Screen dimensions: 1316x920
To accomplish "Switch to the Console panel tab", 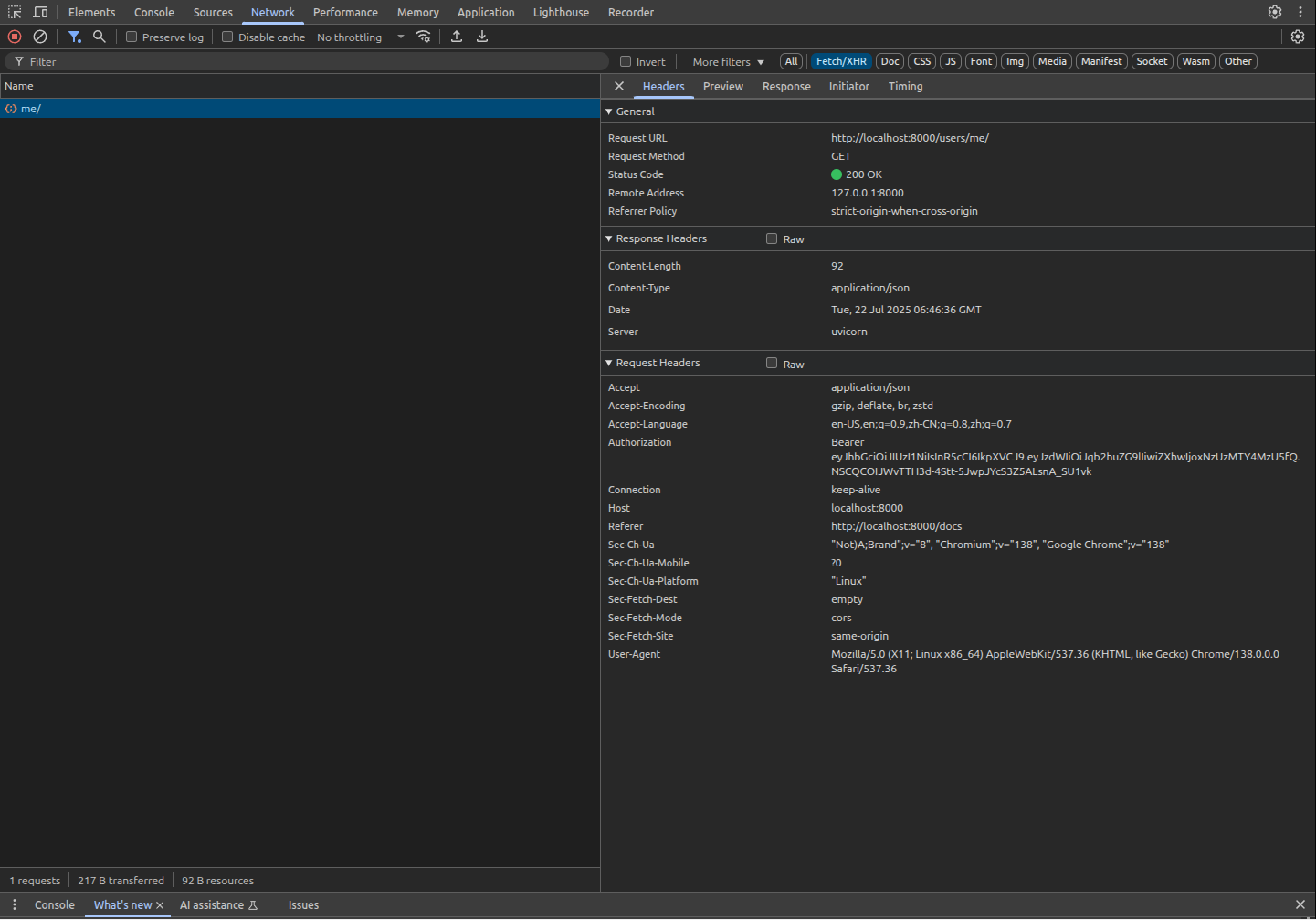I will (153, 12).
